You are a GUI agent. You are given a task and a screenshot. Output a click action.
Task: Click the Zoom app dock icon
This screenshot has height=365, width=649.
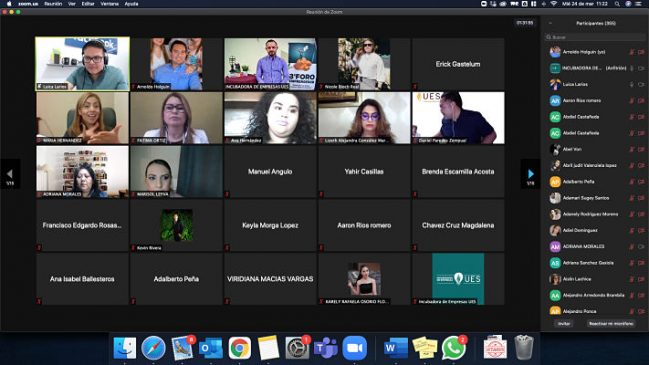click(x=355, y=348)
